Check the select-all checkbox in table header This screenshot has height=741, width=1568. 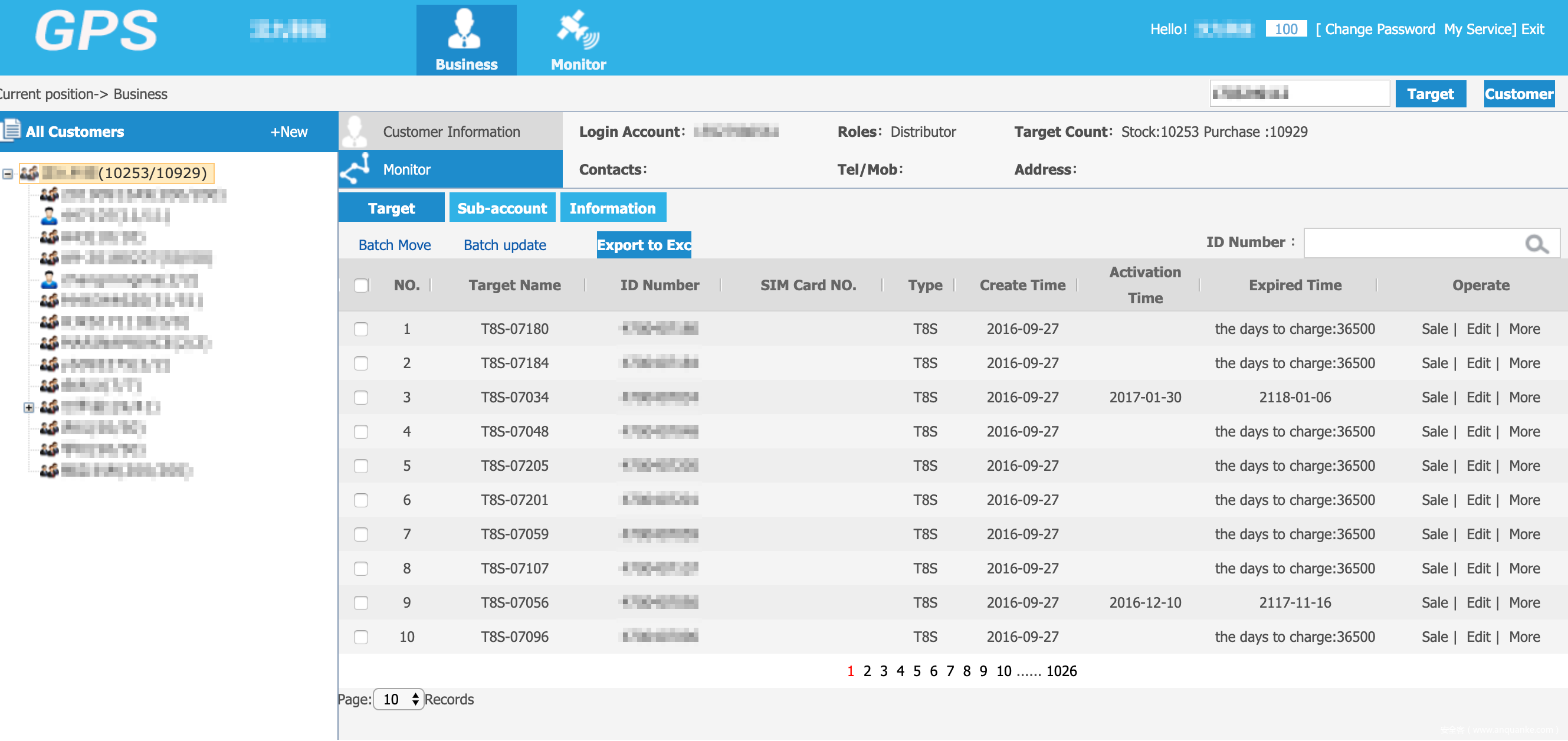point(361,285)
